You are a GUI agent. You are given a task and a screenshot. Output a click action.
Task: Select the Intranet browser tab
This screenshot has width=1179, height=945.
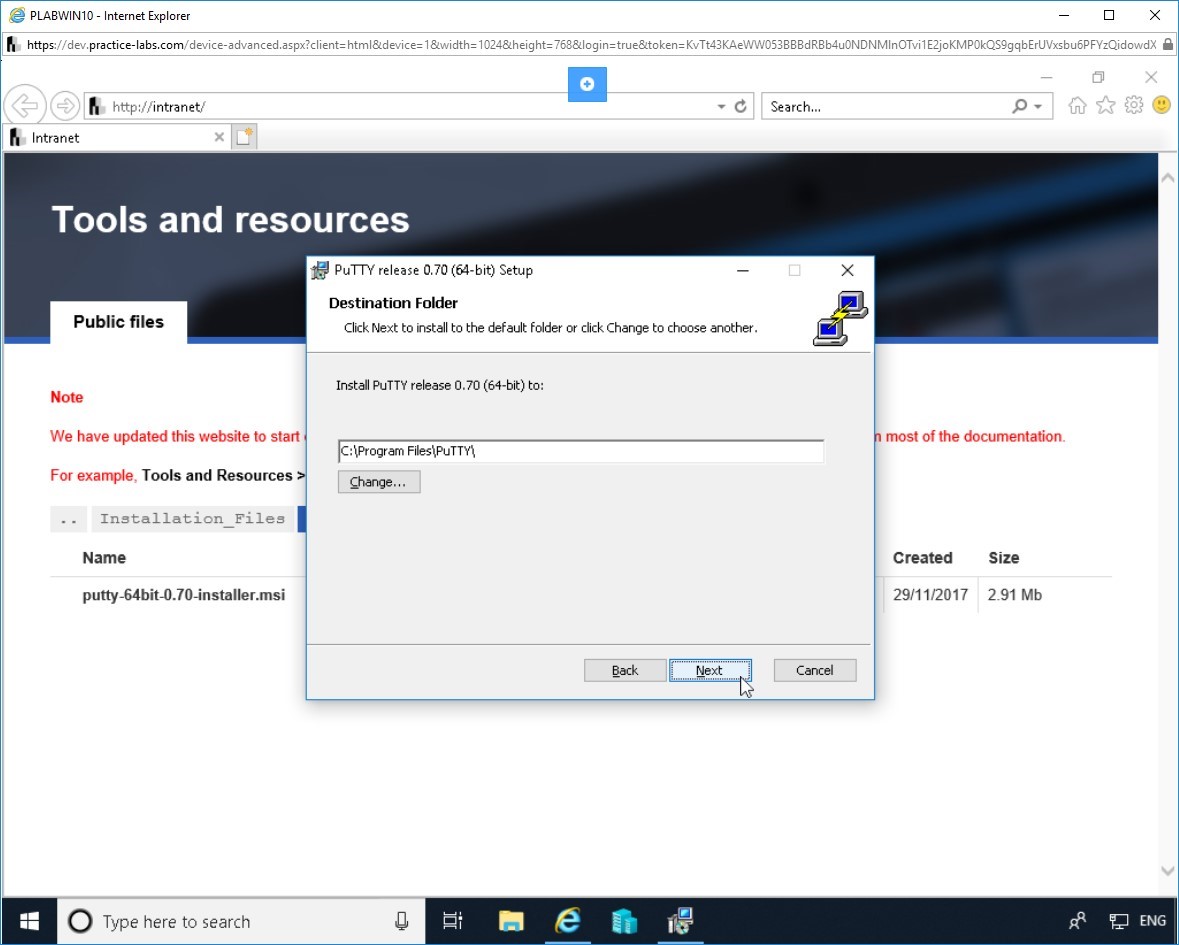click(x=117, y=138)
